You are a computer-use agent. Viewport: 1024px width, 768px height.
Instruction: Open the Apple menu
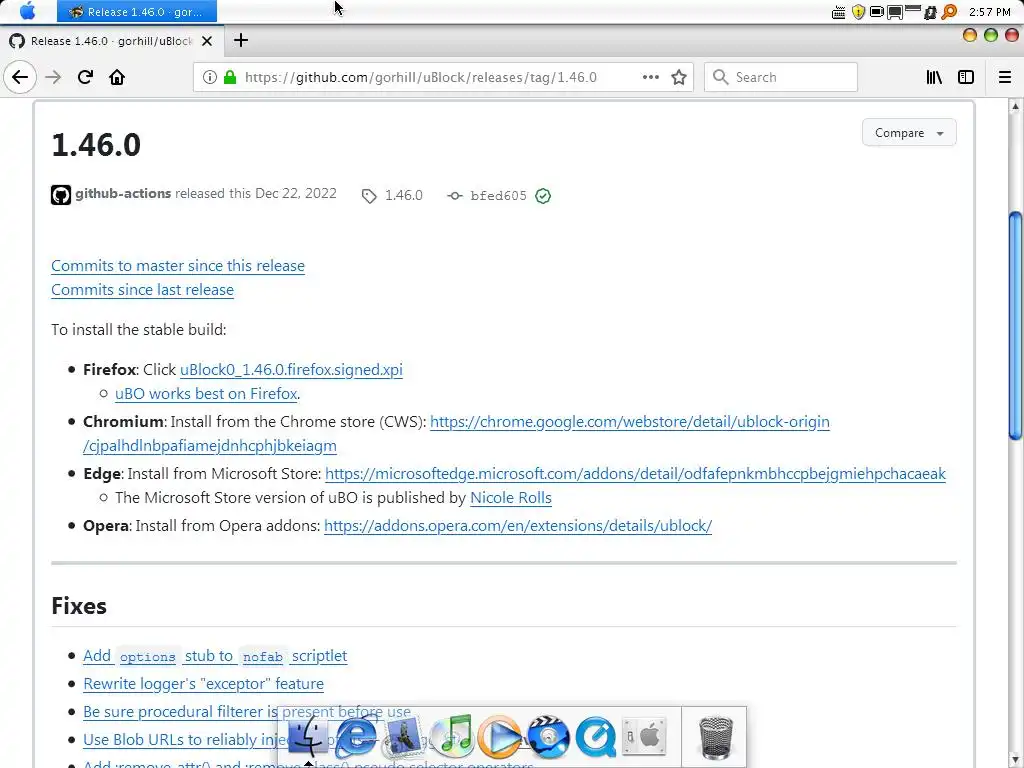[x=27, y=11]
